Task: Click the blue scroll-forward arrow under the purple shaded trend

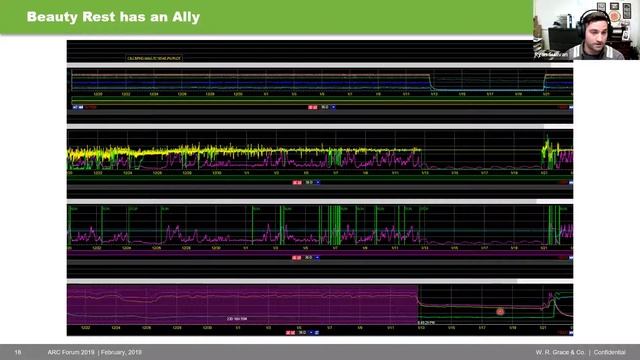Action: pos(311,333)
